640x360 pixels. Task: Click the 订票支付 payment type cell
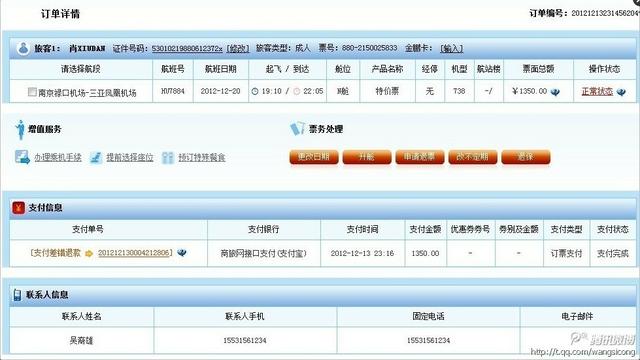566,253
